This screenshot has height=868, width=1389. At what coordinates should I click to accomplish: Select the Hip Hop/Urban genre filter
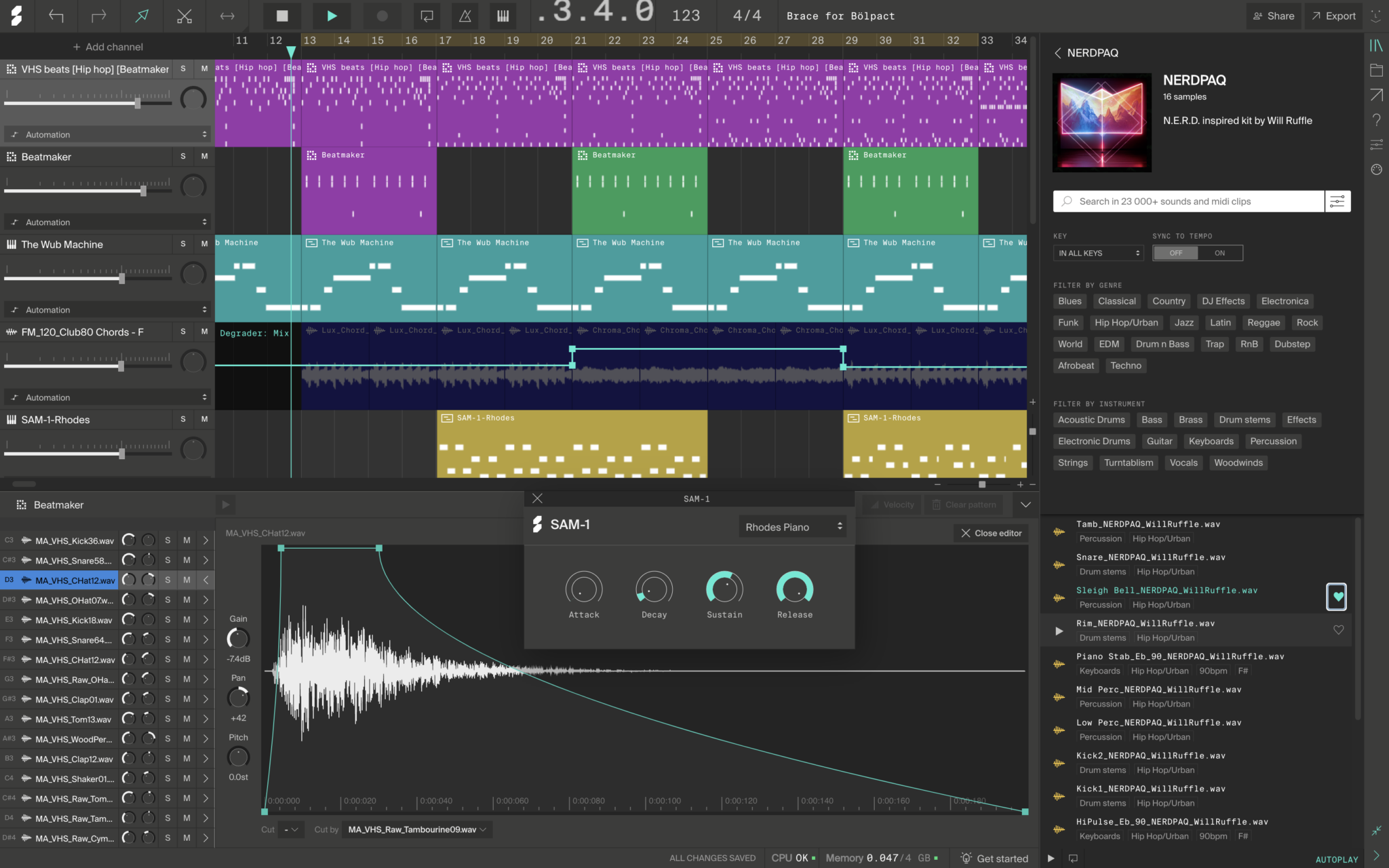1126,322
